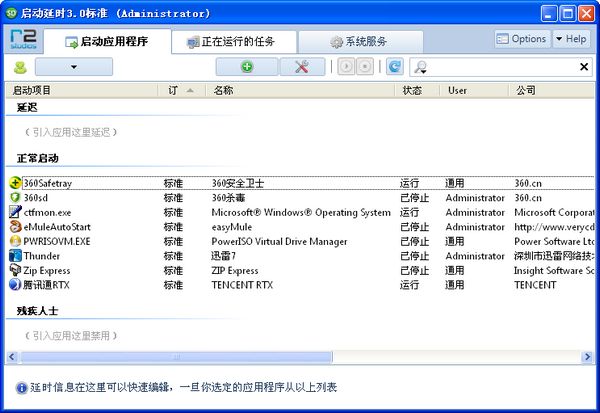
Task: Click the wrench and screwdriver tools button
Action: click(302, 67)
